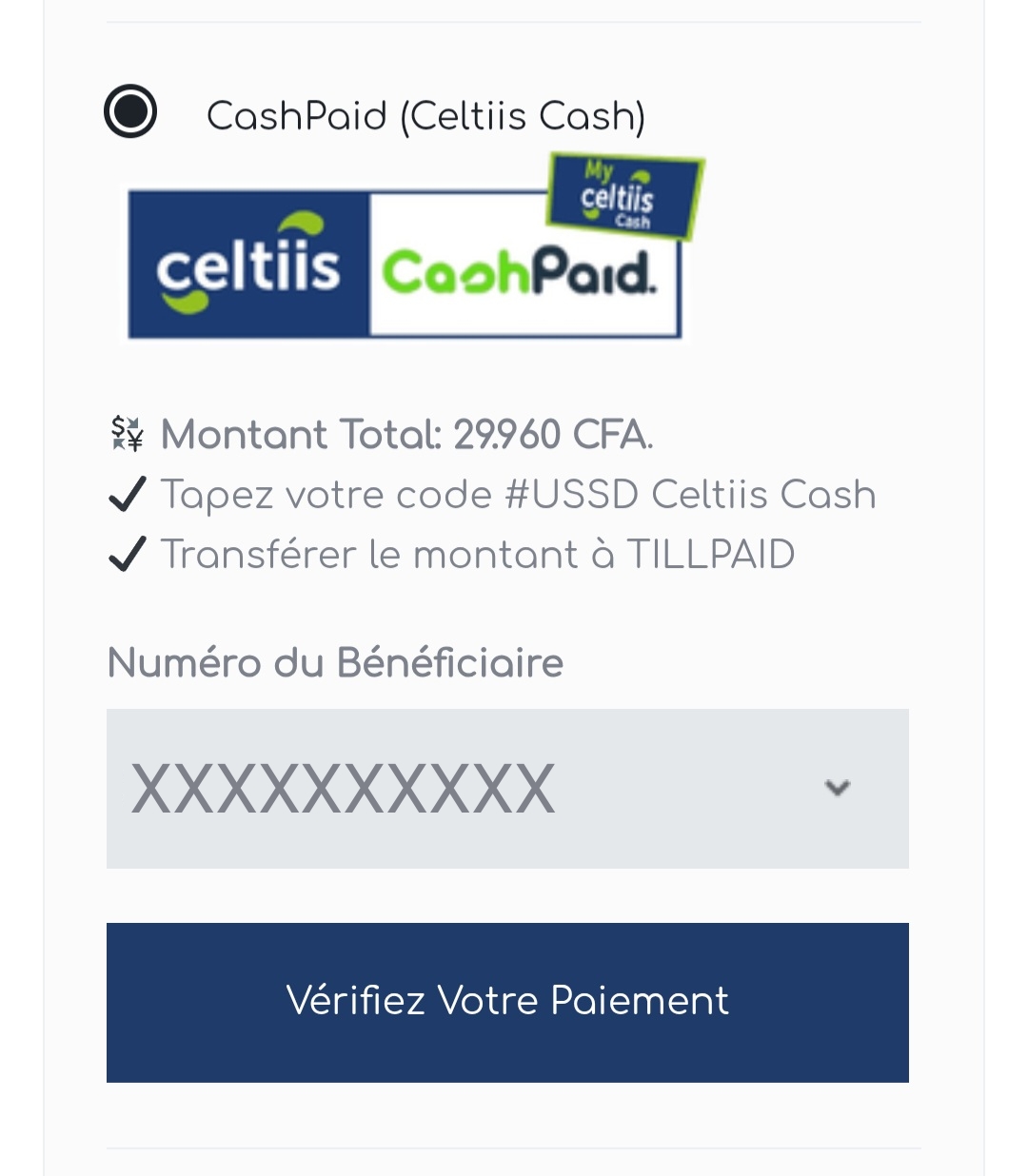Screen dimensions: 1028x1176
Task: Click the checkmark icon next to Tapez votre code
Action: 128,495
